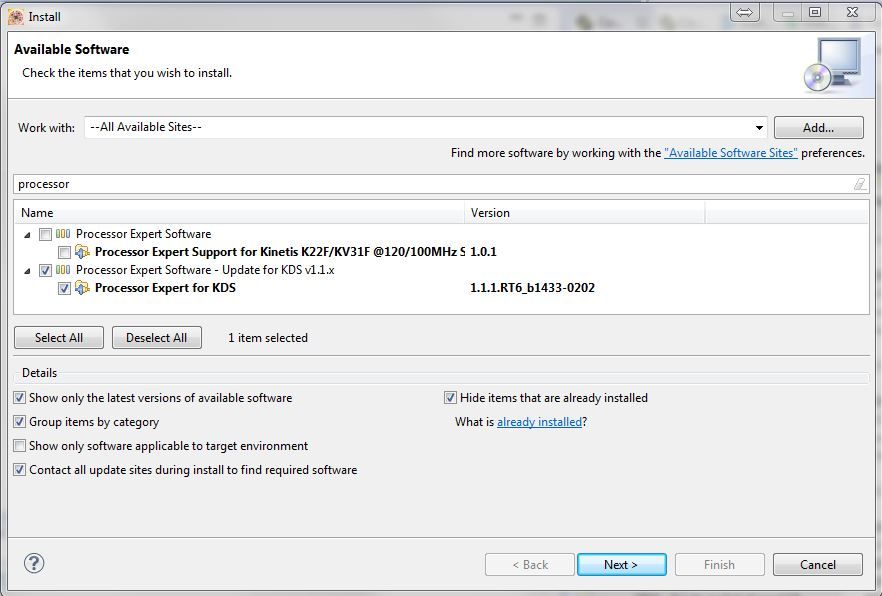Image resolution: width=882 pixels, height=596 pixels.
Task: Select the Processor Expert for KDS row text
Action: [x=165, y=288]
